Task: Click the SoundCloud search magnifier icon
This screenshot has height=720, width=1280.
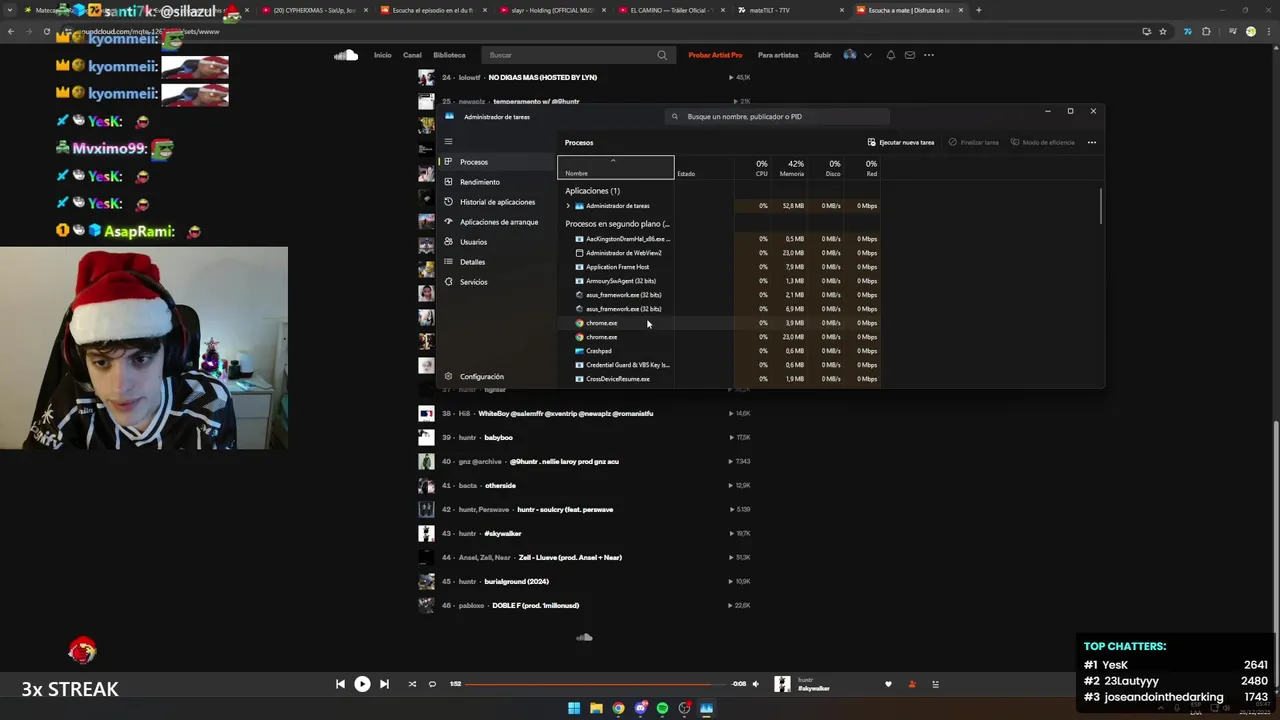Action: pos(662,55)
